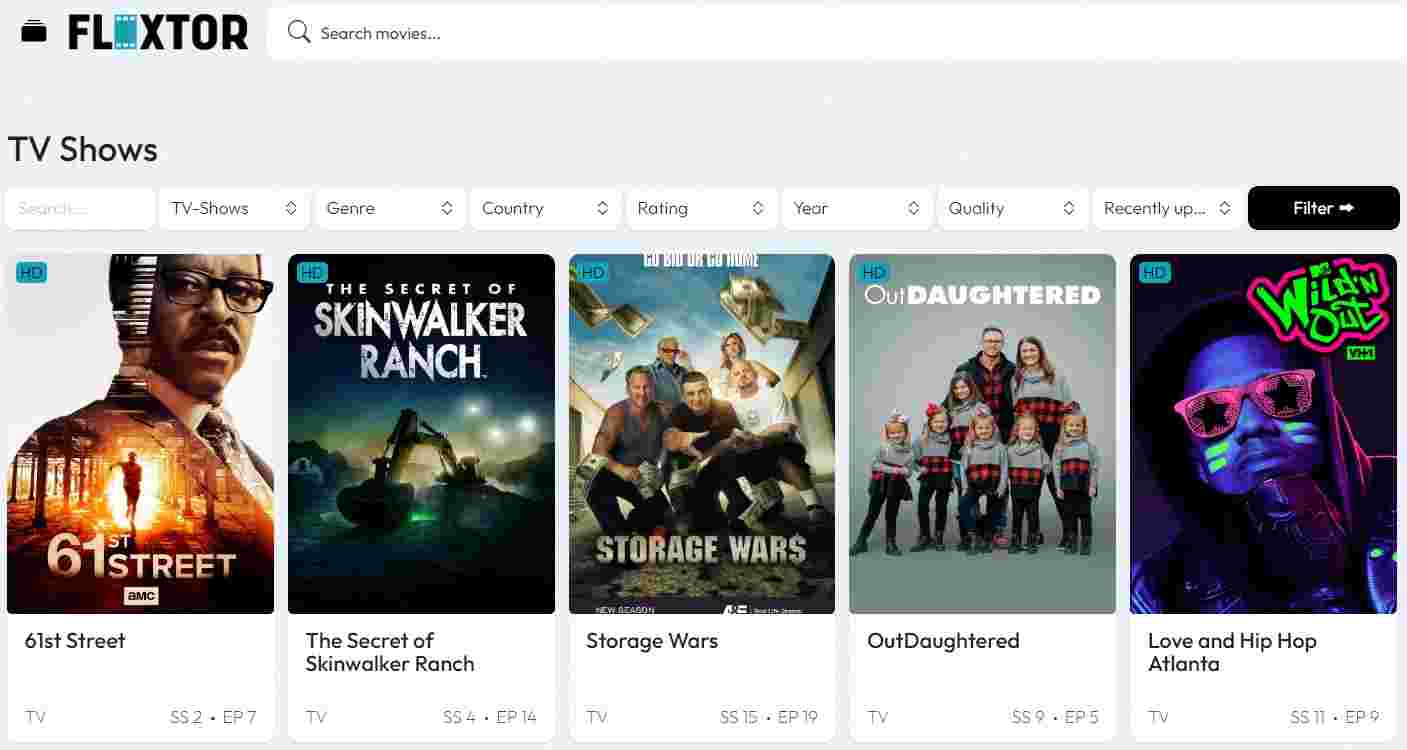Click HD badge on Storage Wars poster
This screenshot has height=750, width=1407.
point(593,272)
